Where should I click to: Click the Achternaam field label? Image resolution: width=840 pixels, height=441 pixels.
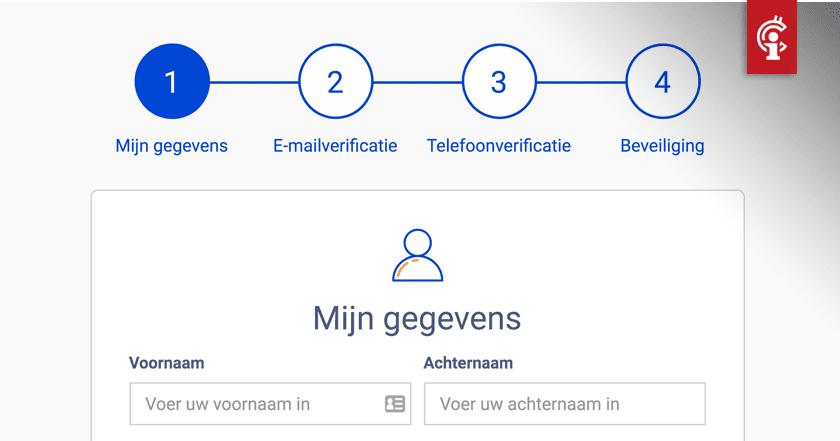pos(468,363)
